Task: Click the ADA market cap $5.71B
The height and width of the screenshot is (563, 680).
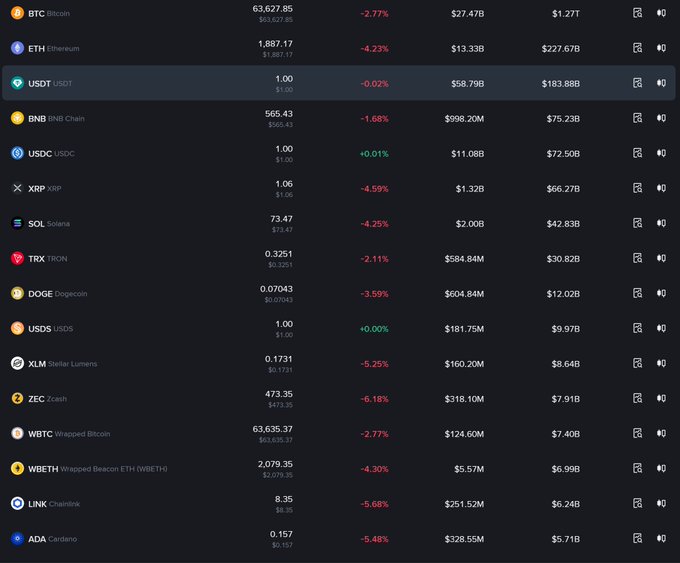Action: click(x=566, y=539)
